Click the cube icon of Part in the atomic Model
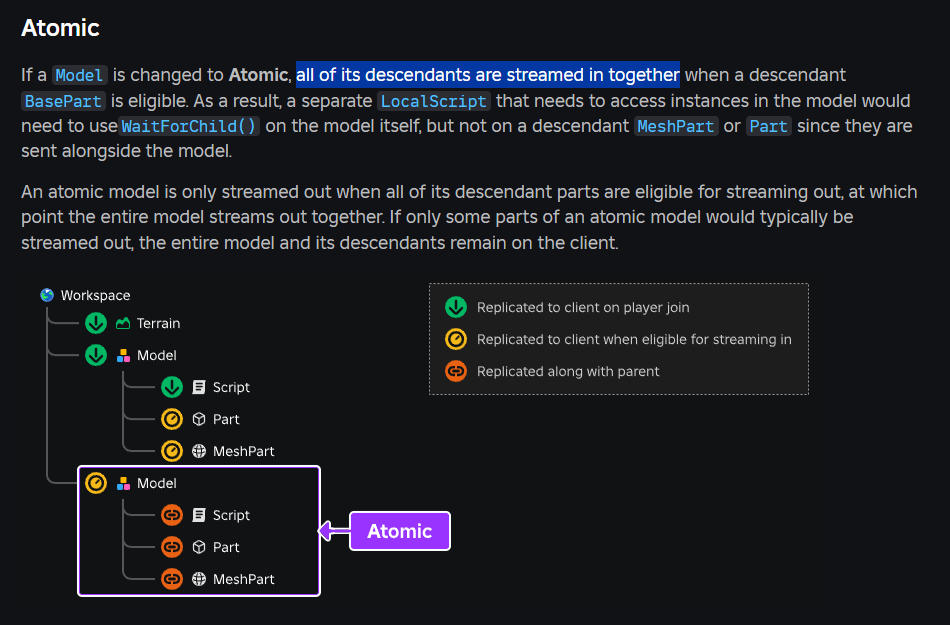The image size is (950, 625). (x=199, y=547)
